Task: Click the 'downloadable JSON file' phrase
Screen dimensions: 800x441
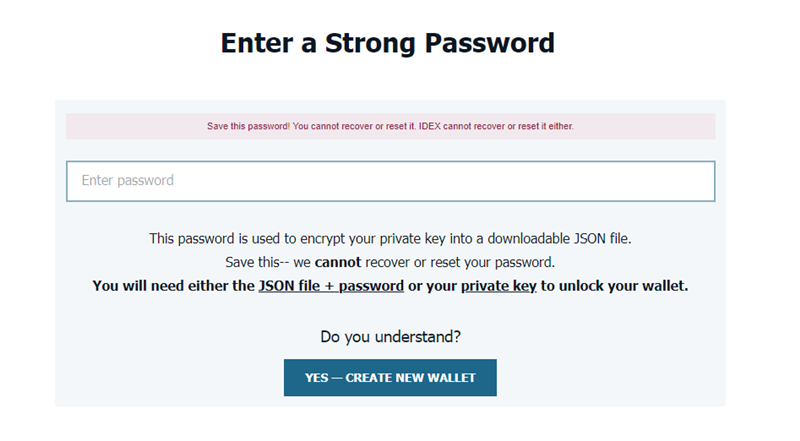Action: click(559, 239)
